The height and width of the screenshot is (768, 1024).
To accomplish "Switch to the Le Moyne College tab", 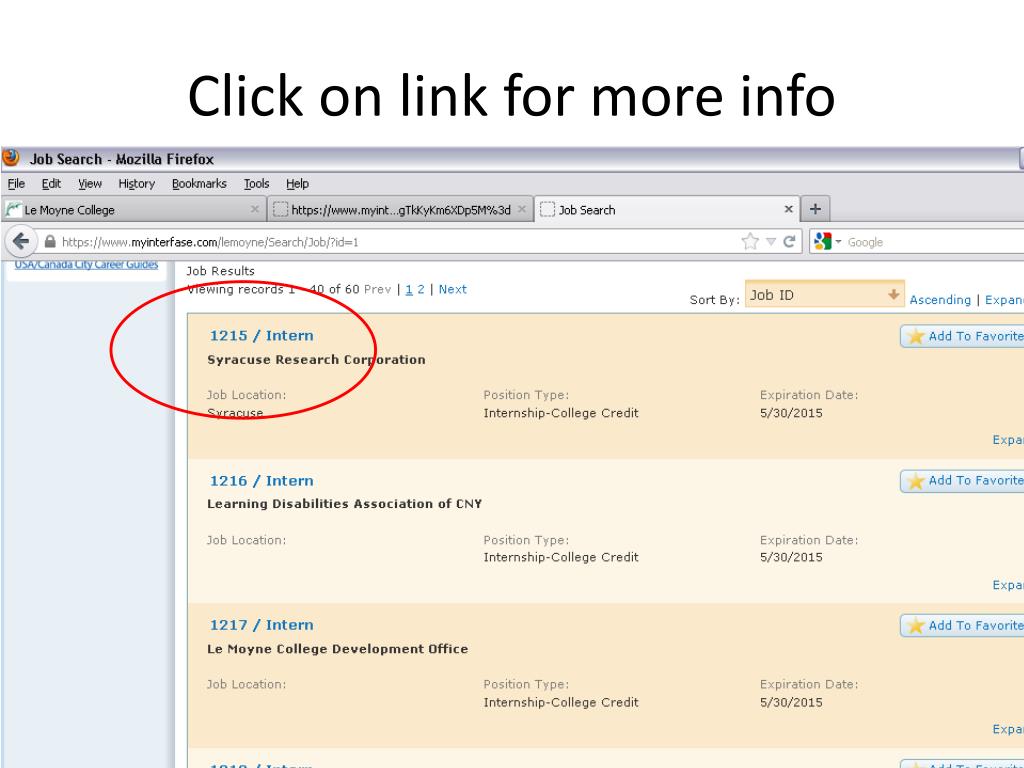I will (133, 210).
